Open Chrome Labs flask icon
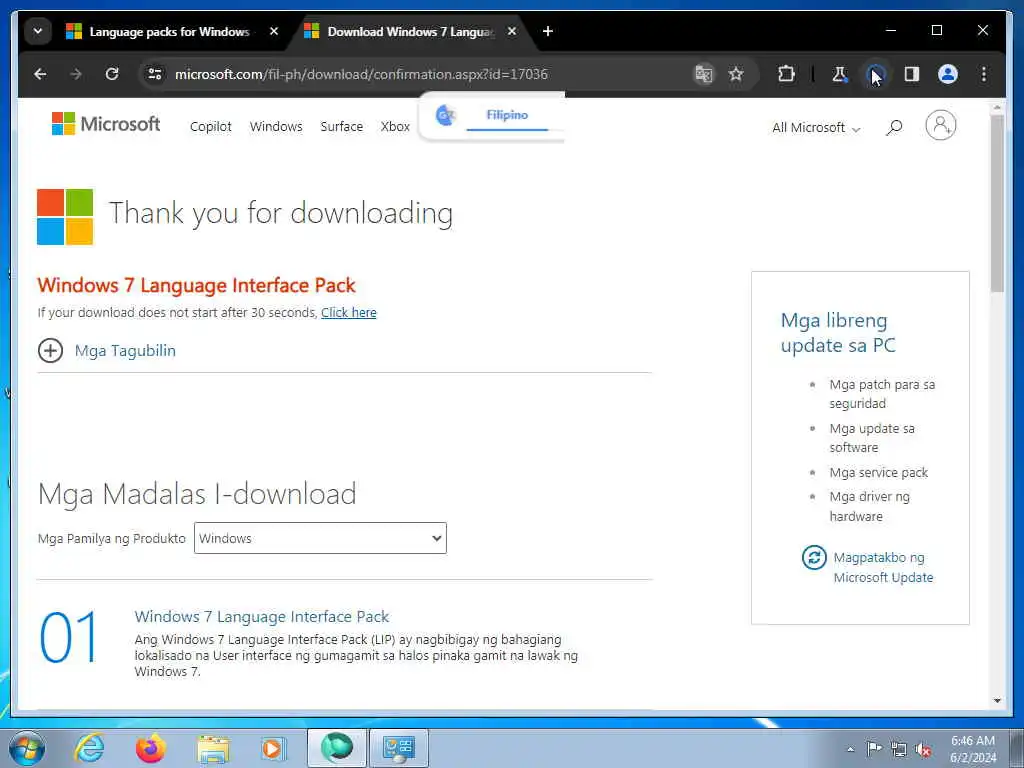This screenshot has height=768, width=1024. click(839, 74)
